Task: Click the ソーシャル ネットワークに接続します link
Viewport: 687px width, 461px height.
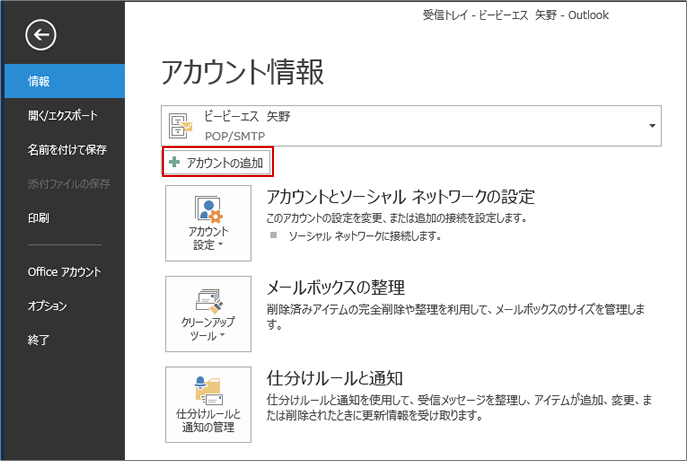Action: point(365,236)
